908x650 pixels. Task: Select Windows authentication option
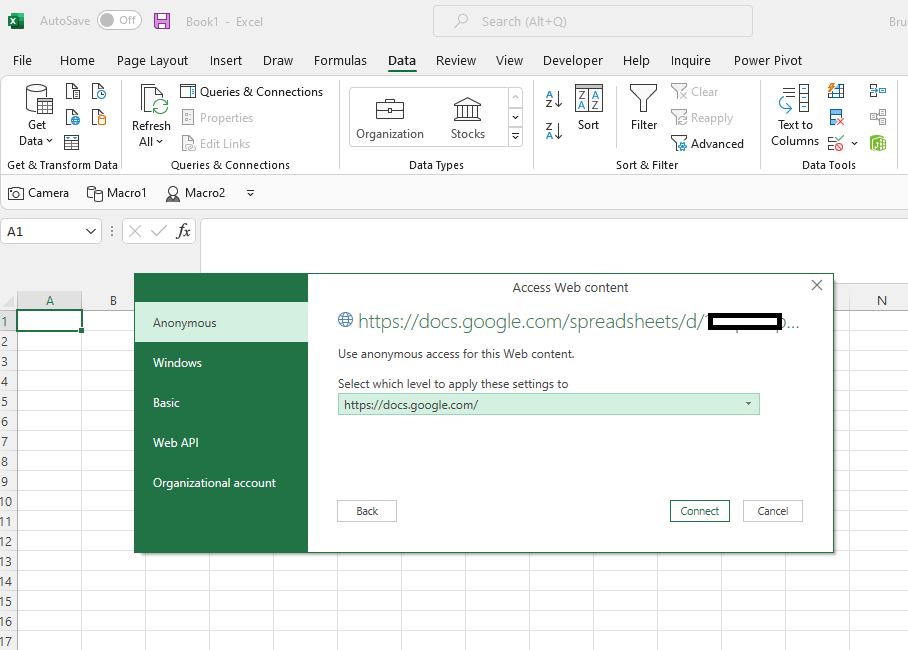pyautogui.click(x=221, y=363)
